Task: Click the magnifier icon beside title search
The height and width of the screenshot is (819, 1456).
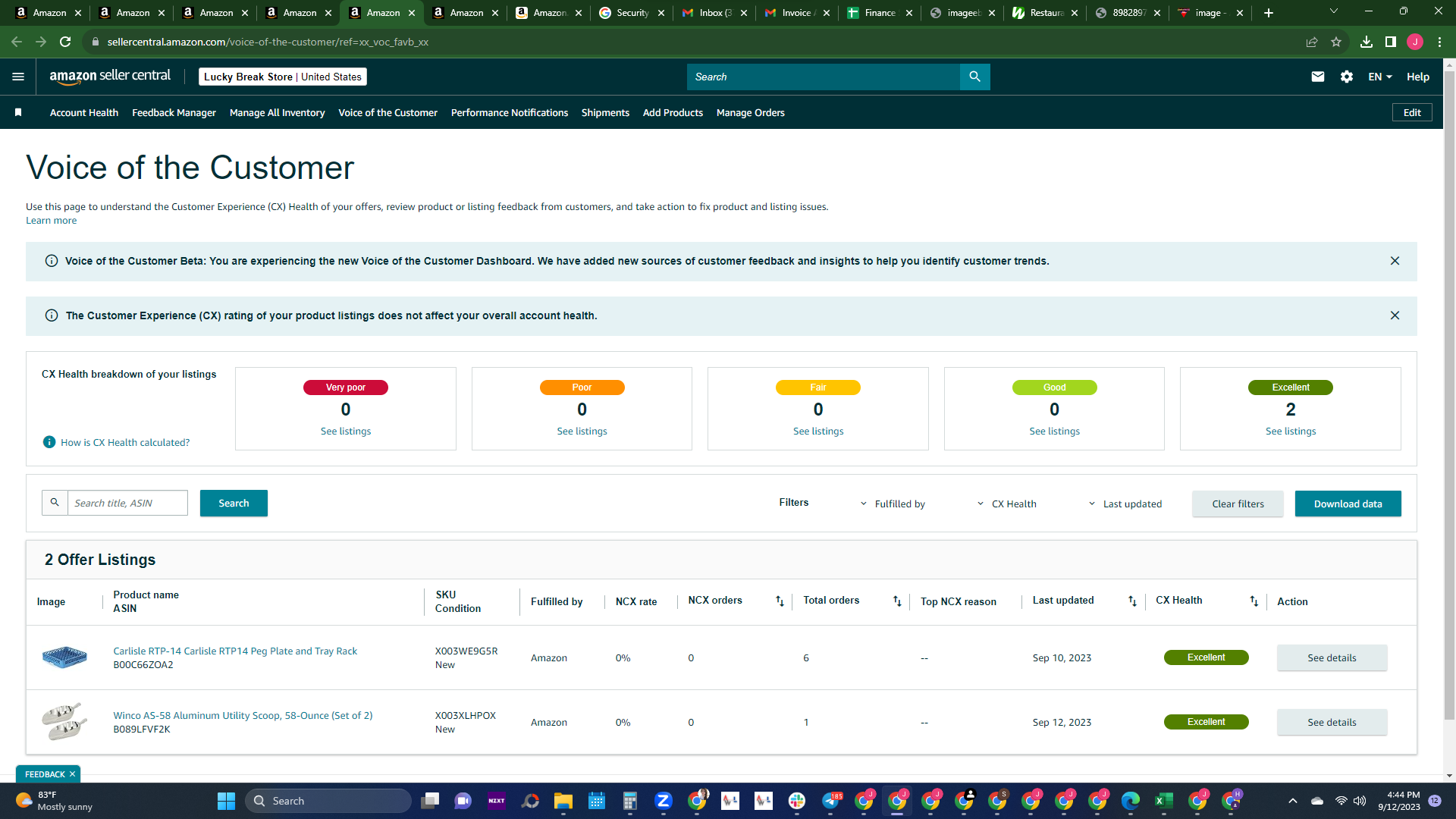Action: (55, 503)
